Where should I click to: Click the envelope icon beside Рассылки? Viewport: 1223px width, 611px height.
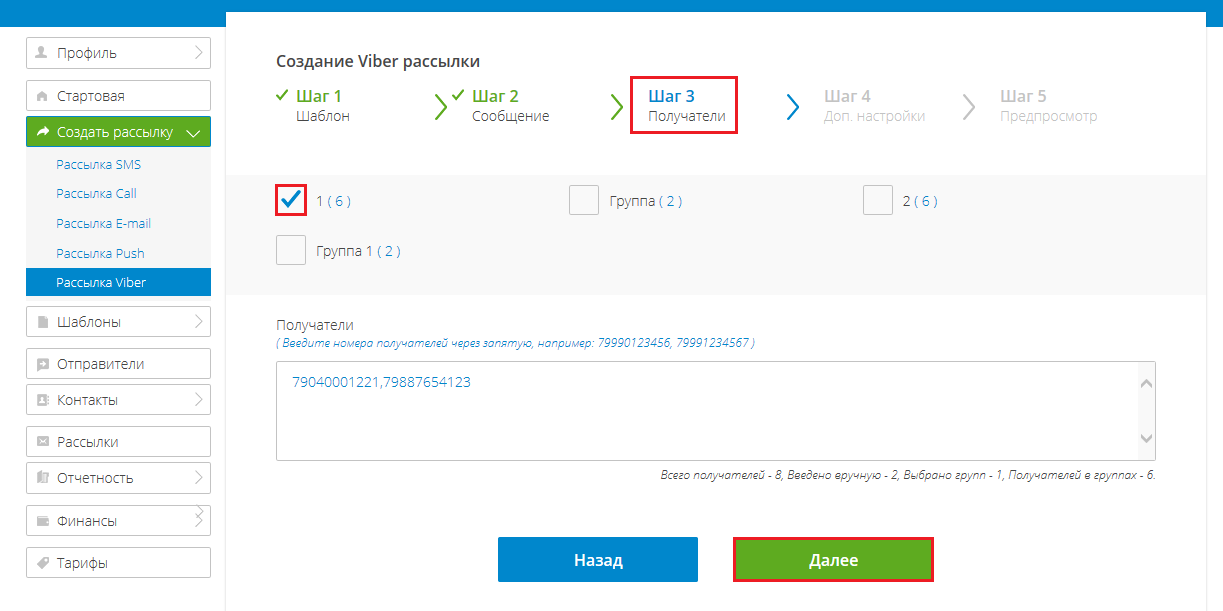pyautogui.click(x=42, y=441)
